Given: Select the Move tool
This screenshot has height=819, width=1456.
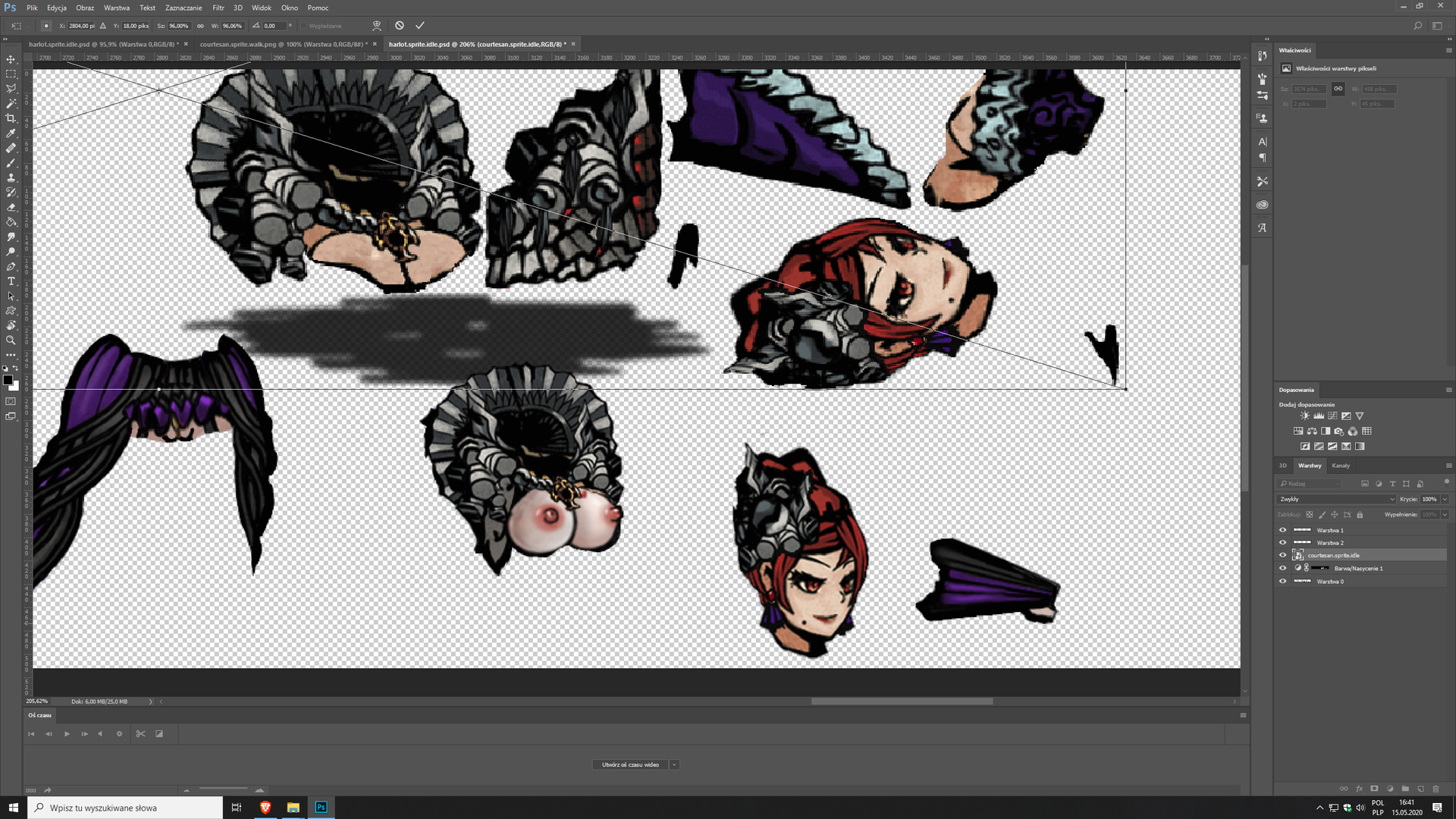Looking at the screenshot, I should click(x=11, y=59).
